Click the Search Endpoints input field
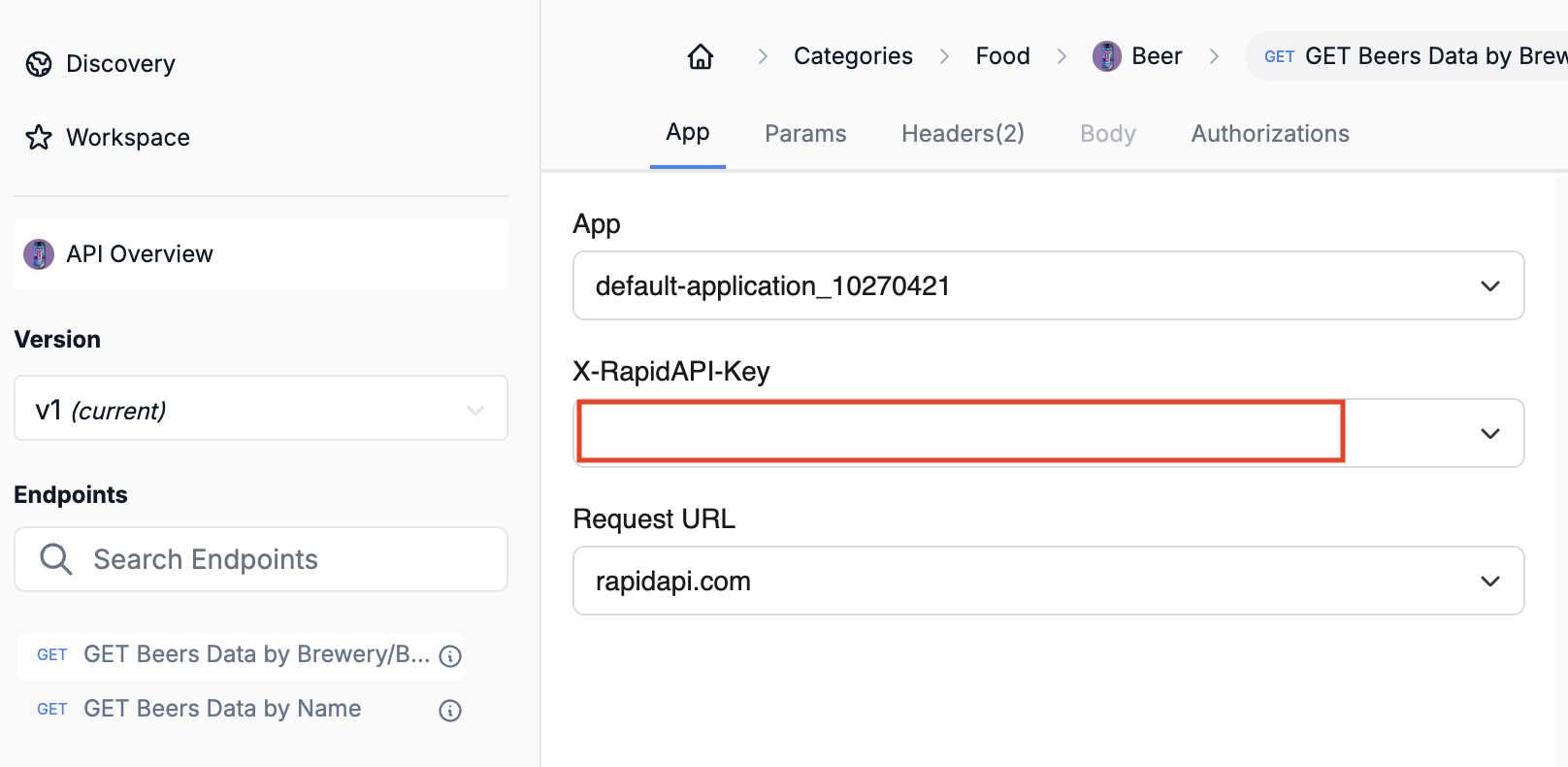 tap(261, 560)
